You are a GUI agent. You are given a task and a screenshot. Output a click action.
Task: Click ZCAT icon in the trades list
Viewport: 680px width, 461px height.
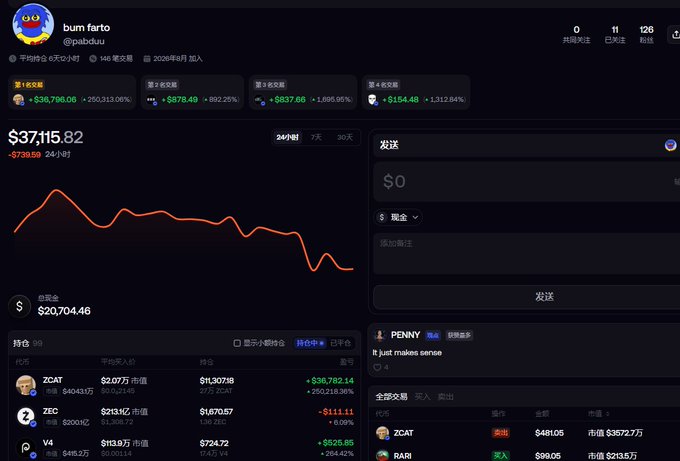pos(382,433)
